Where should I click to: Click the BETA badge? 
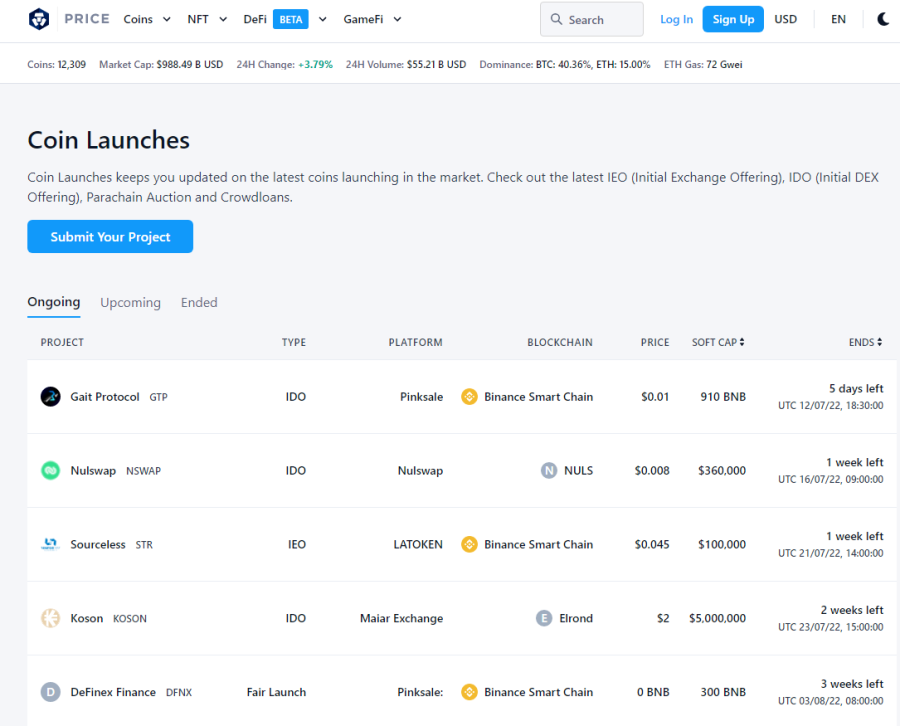290,20
